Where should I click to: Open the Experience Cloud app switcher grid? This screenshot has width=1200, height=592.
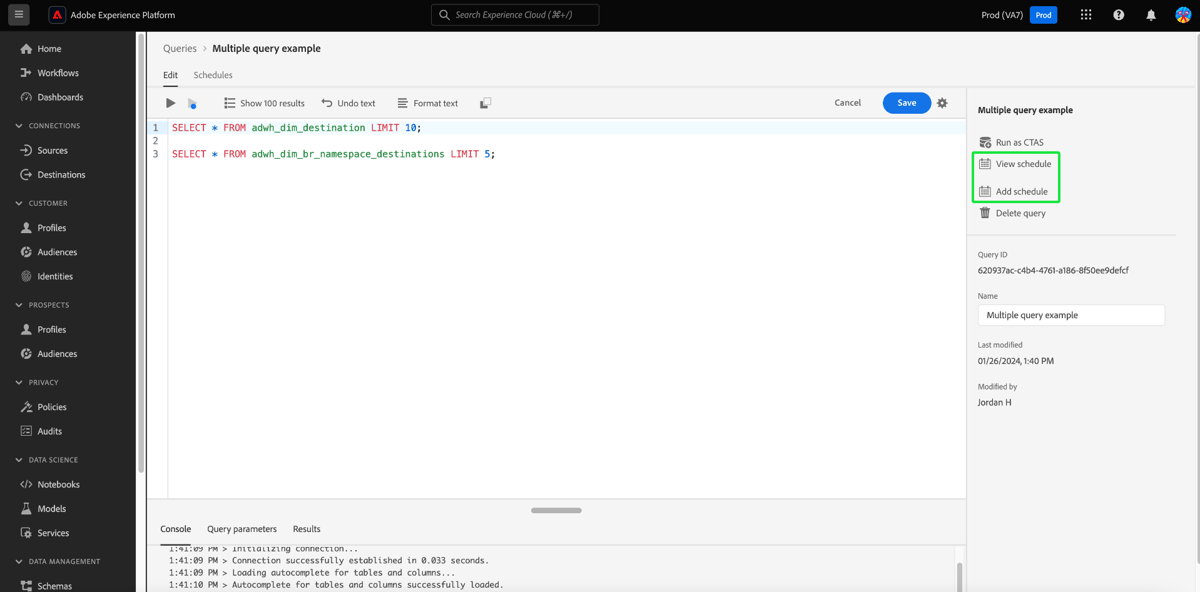point(1086,15)
